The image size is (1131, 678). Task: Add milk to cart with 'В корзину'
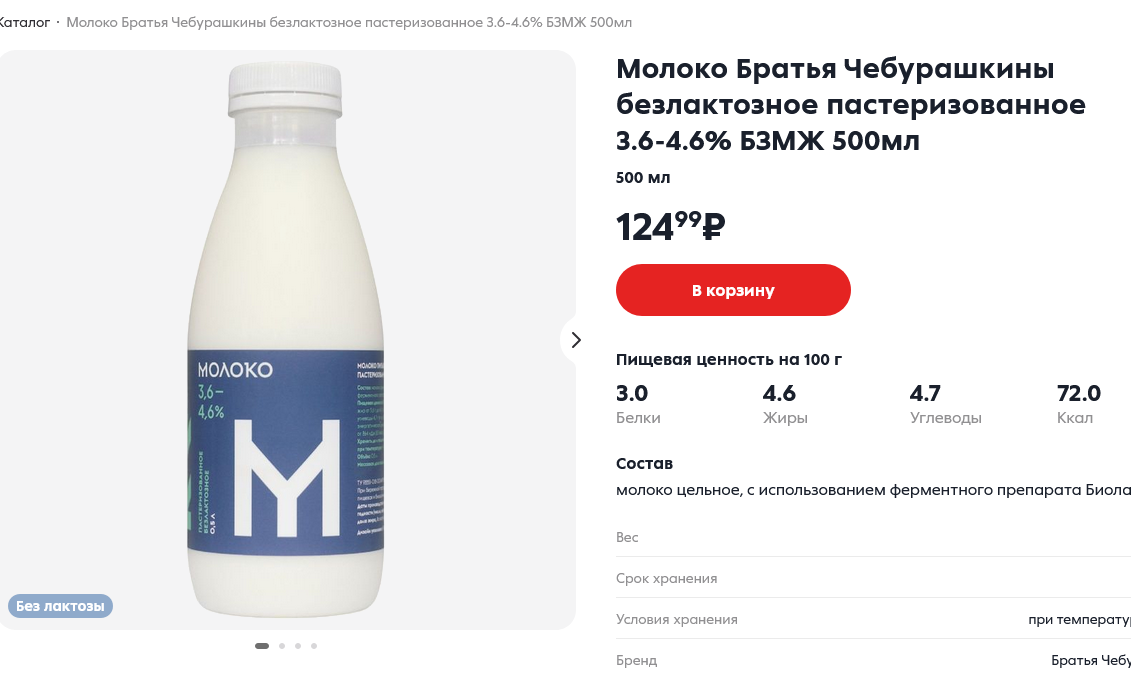tap(733, 290)
